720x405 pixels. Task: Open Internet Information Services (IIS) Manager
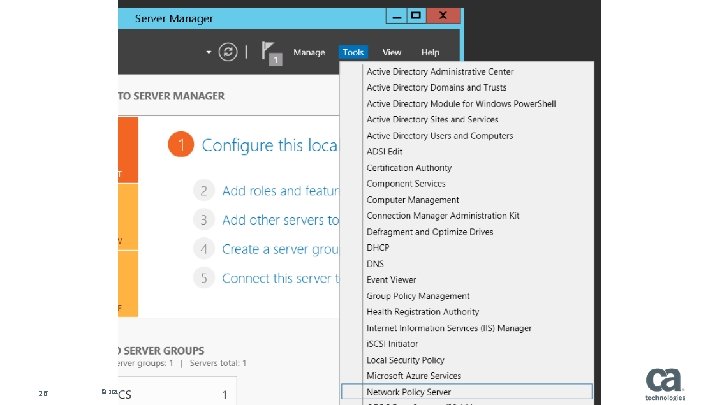(x=448, y=328)
